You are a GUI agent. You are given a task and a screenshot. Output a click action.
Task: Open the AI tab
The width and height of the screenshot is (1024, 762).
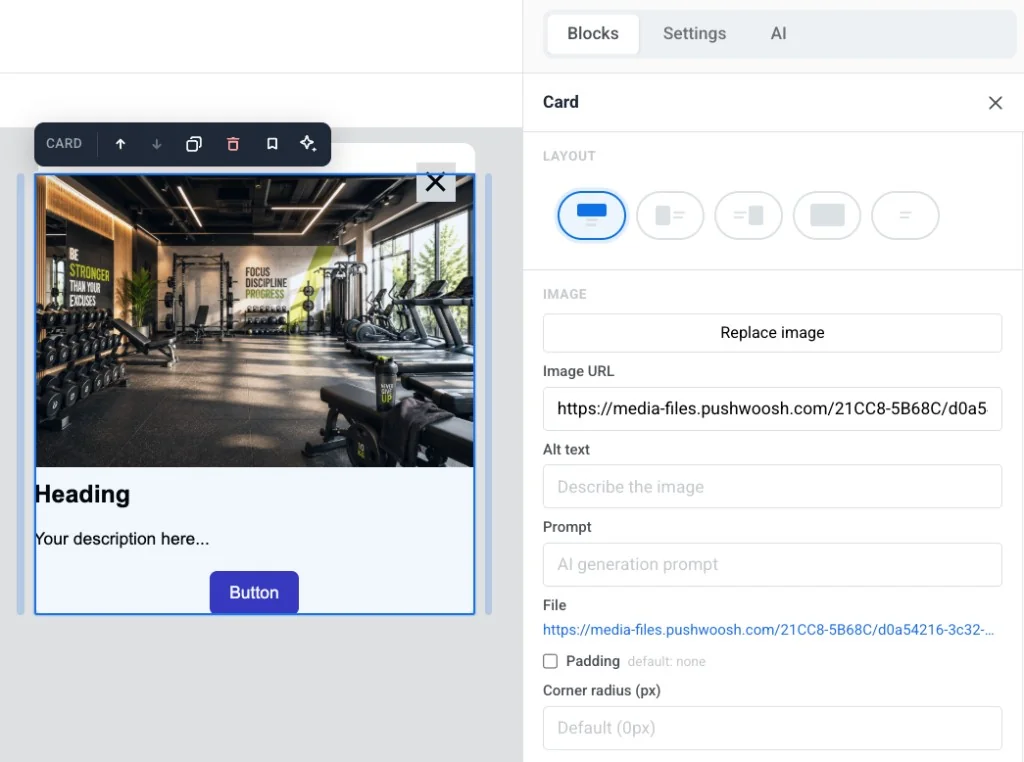[778, 33]
